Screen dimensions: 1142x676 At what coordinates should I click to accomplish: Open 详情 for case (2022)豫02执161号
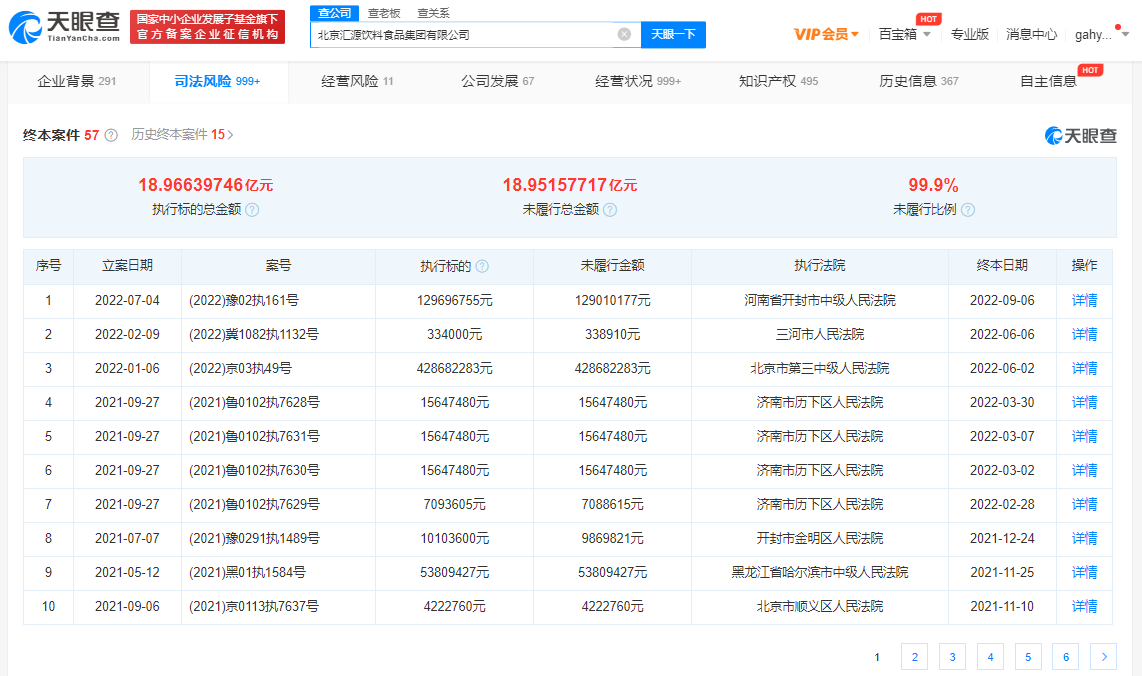click(1084, 300)
